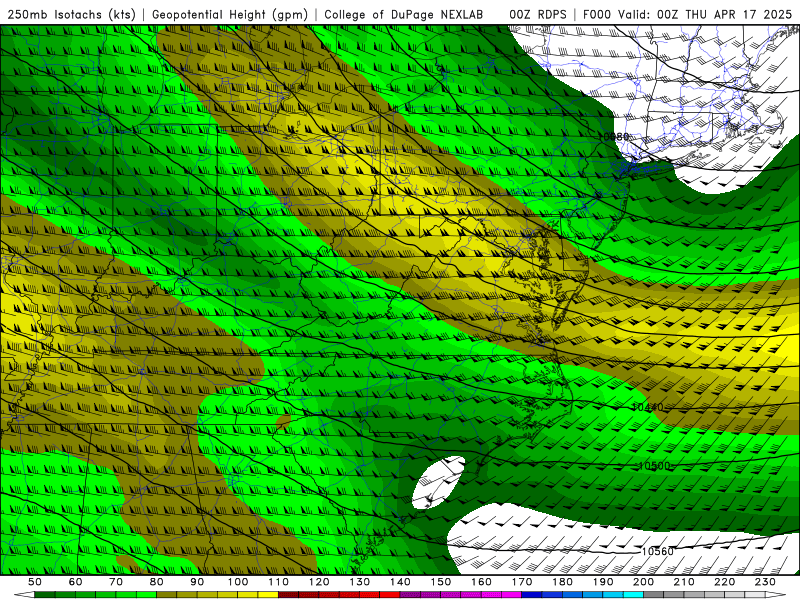Click the small white oval area offshore of the Carolinas
Screen dimensions: 800x600
point(439,482)
